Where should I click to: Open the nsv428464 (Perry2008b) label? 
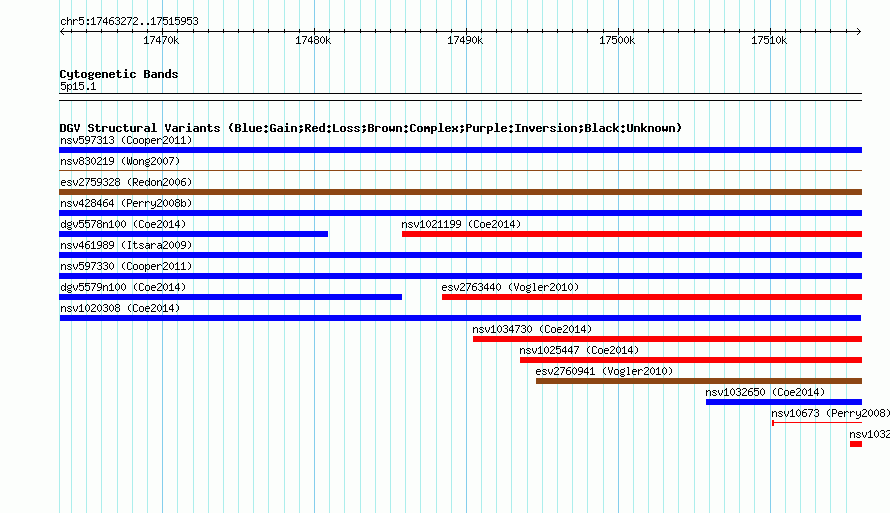pyautogui.click(x=126, y=203)
